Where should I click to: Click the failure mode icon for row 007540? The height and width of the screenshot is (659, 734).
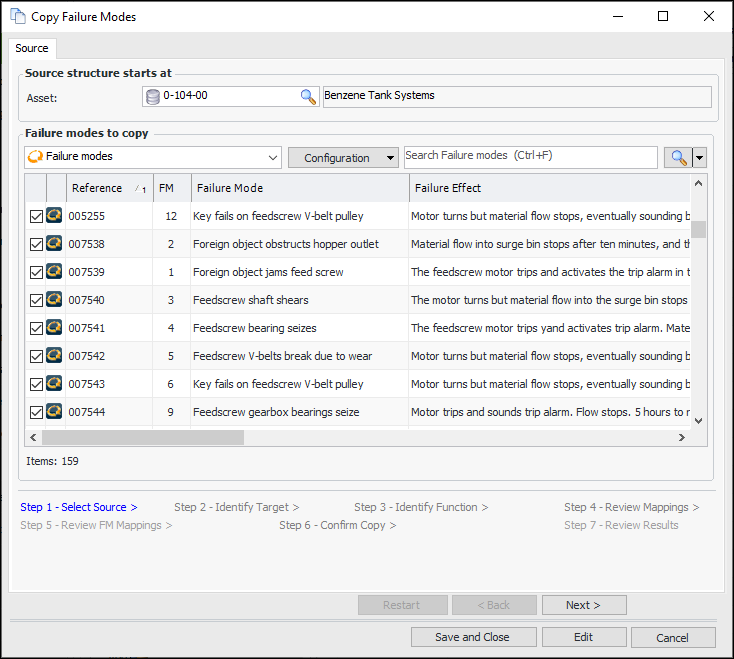click(x=54, y=300)
